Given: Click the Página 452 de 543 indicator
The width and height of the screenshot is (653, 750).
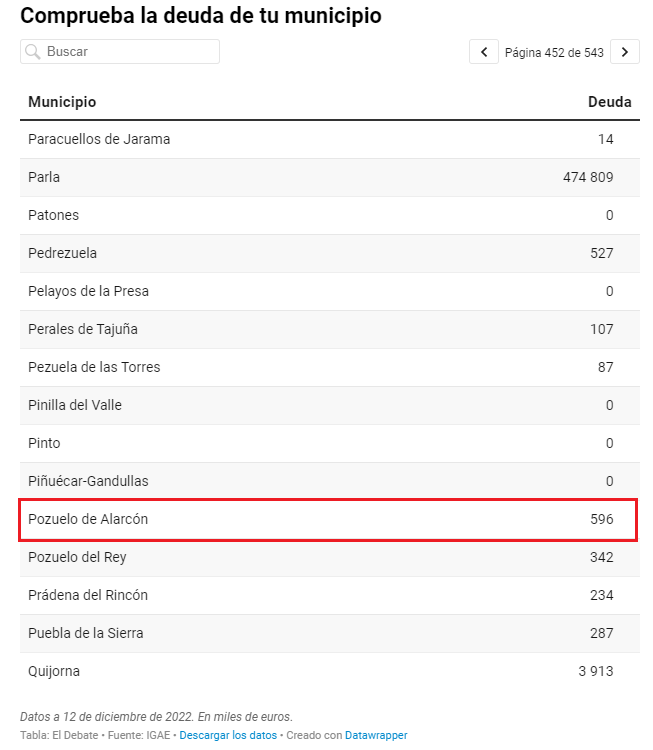Looking at the screenshot, I should [x=554, y=52].
